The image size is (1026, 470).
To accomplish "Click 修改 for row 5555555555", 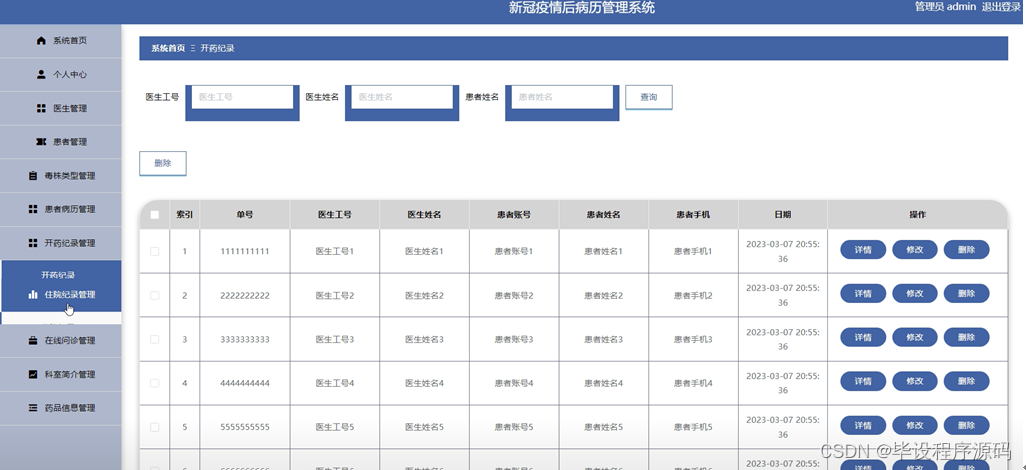I will (915, 425).
